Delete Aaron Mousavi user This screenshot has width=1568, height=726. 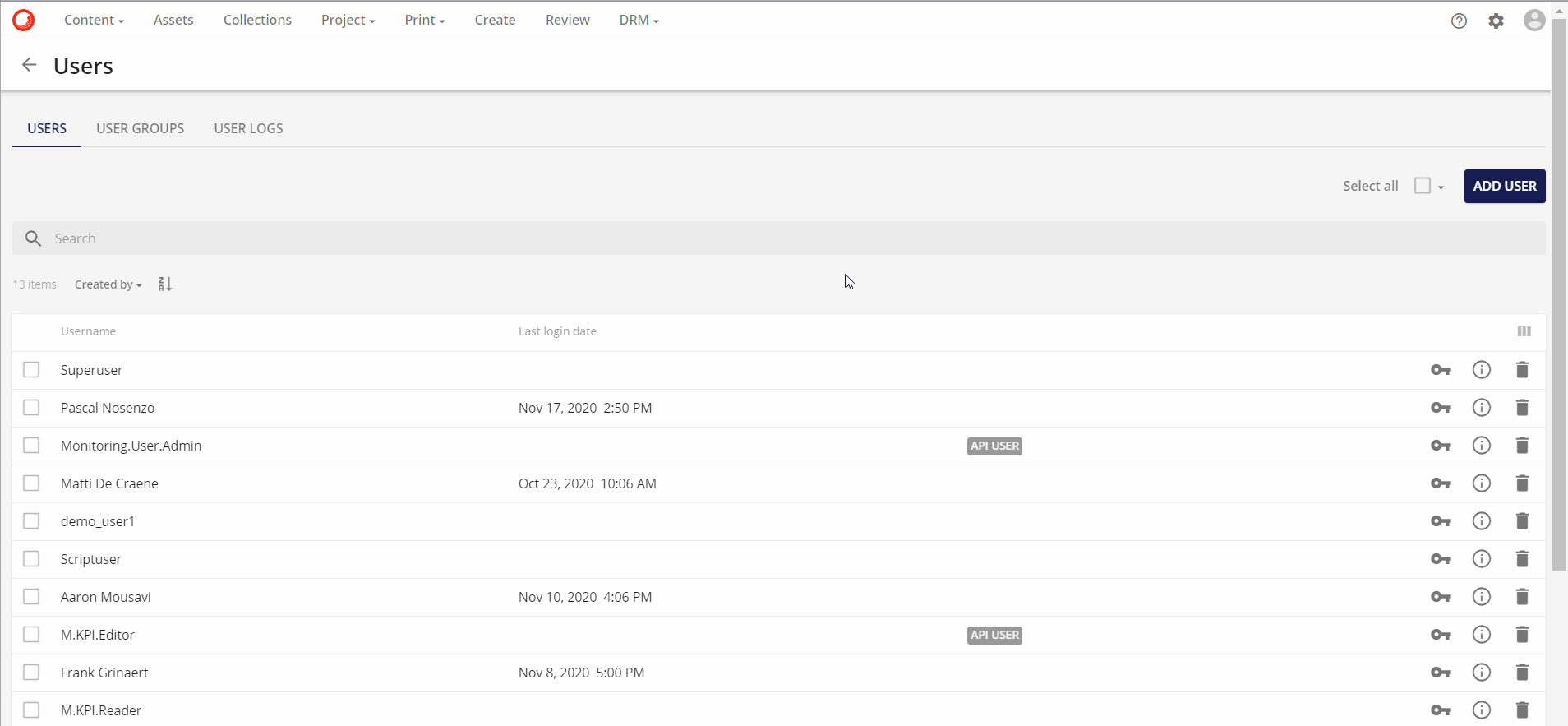(1522, 597)
